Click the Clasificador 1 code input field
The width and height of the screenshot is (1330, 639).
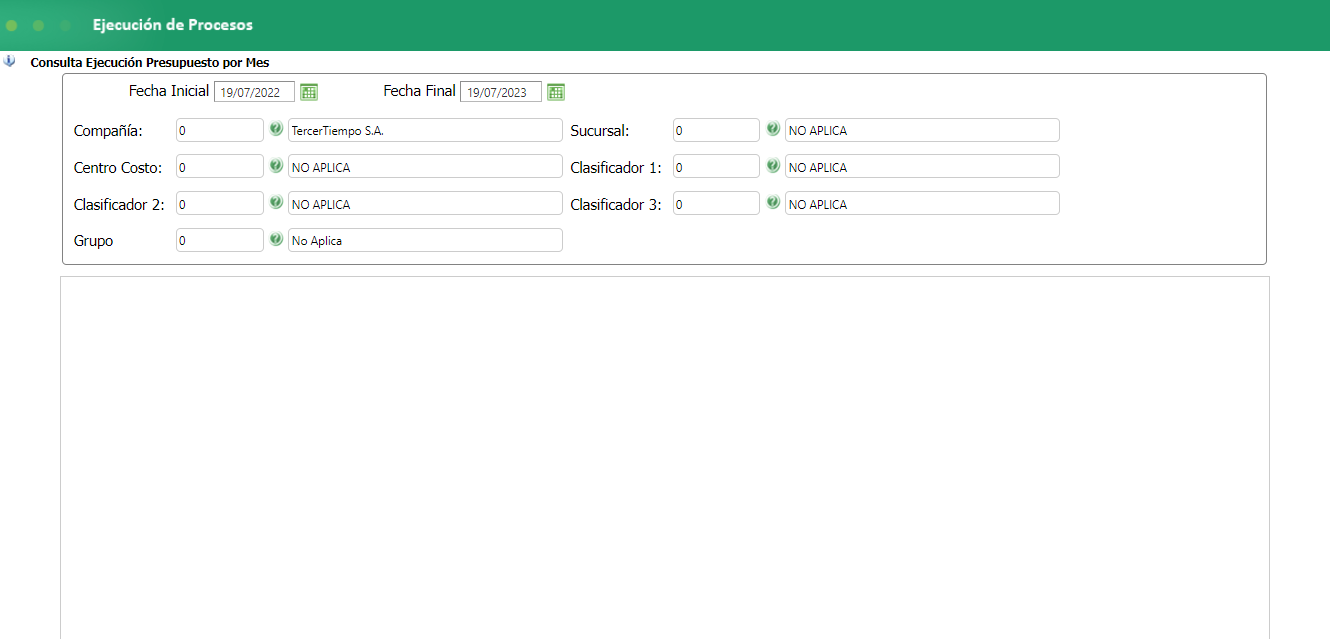(x=716, y=167)
